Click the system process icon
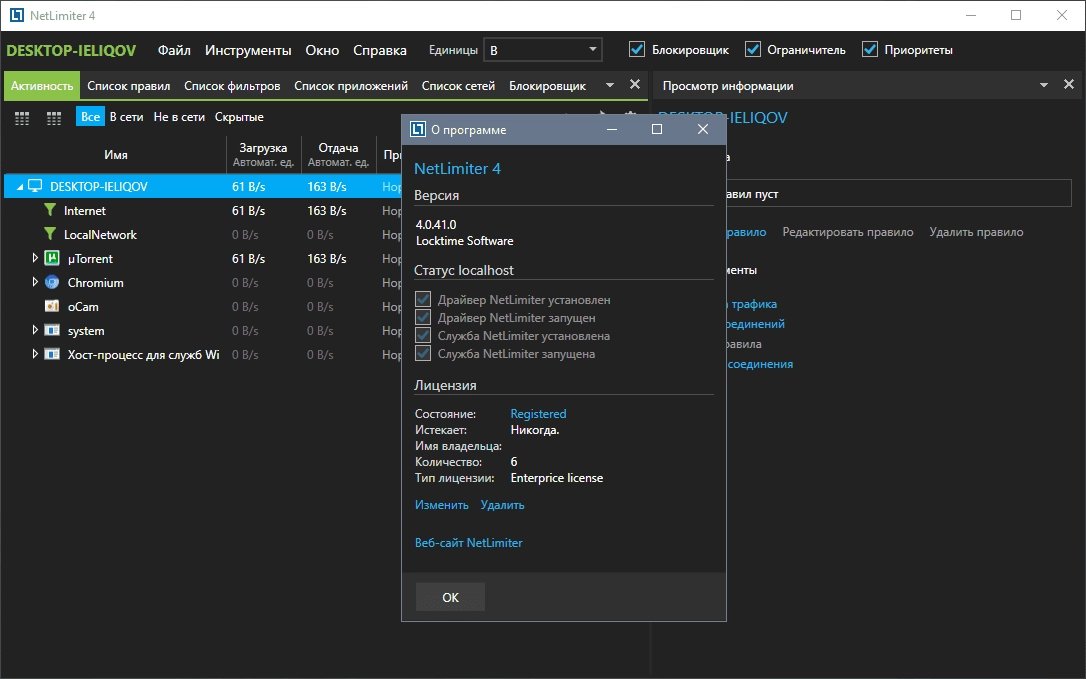Screen dimensions: 1086x679 [x=52, y=330]
